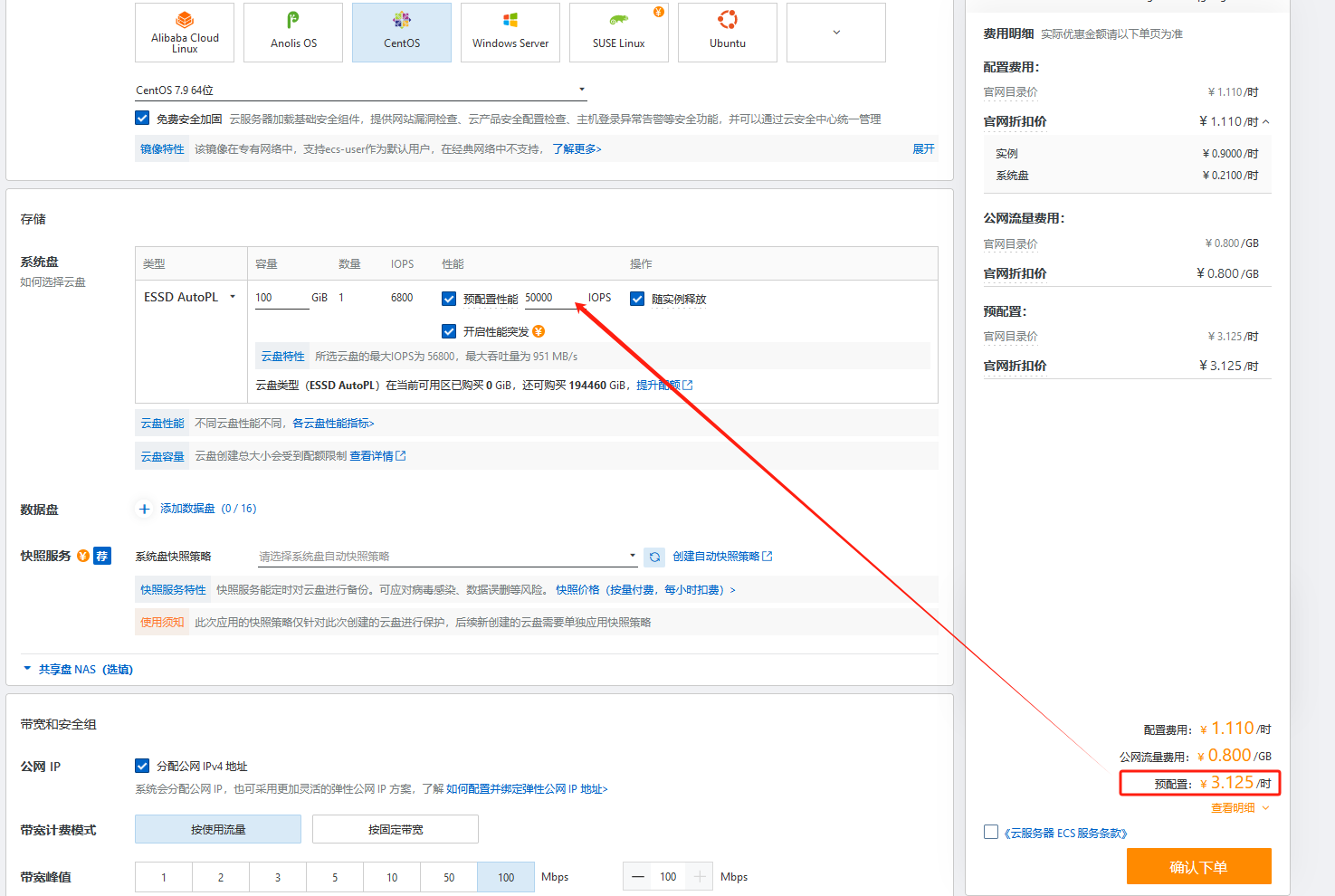This screenshot has width=1335, height=896.
Task: Click the bandwidth Mbps value field
Action: pyautogui.click(x=668, y=876)
